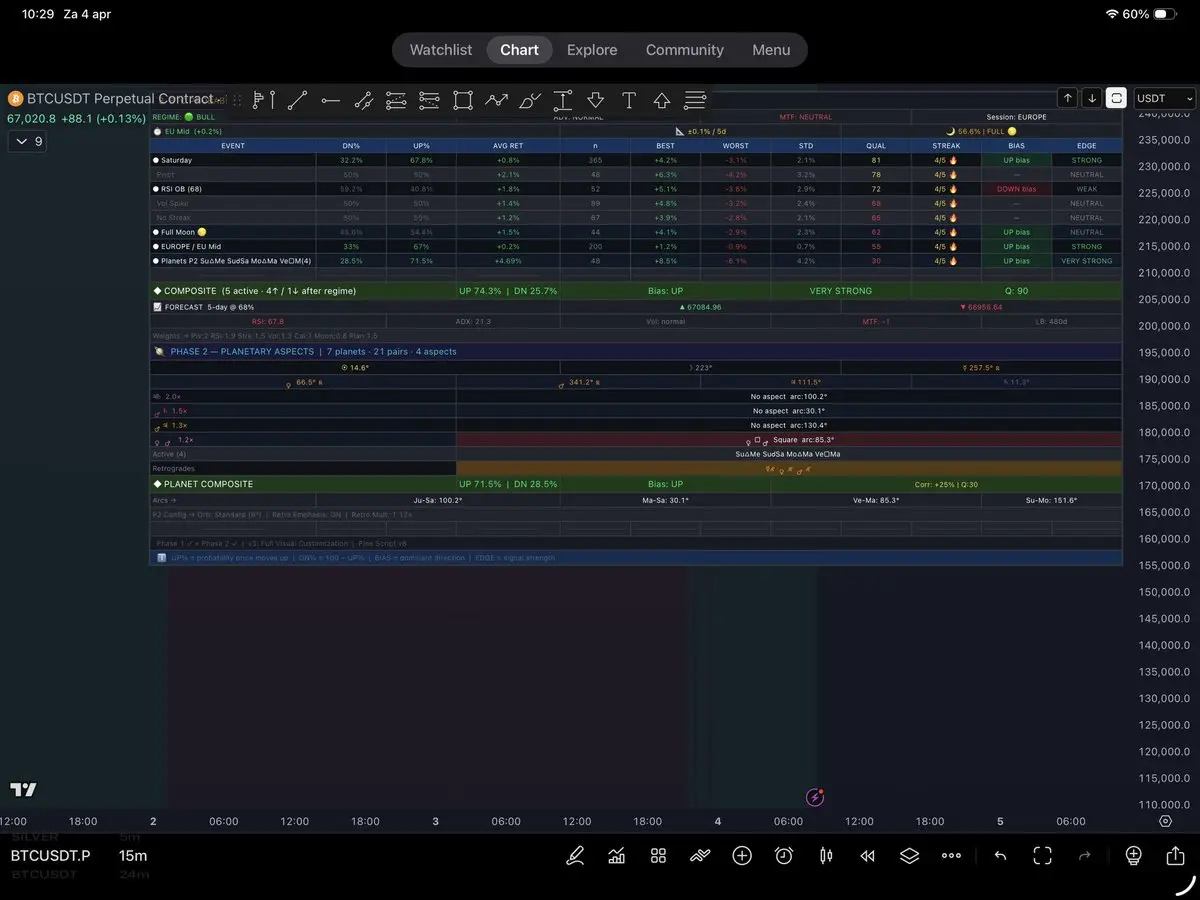Open the price scale settings hexagon
This screenshot has height=900, width=1200.
(x=1165, y=821)
